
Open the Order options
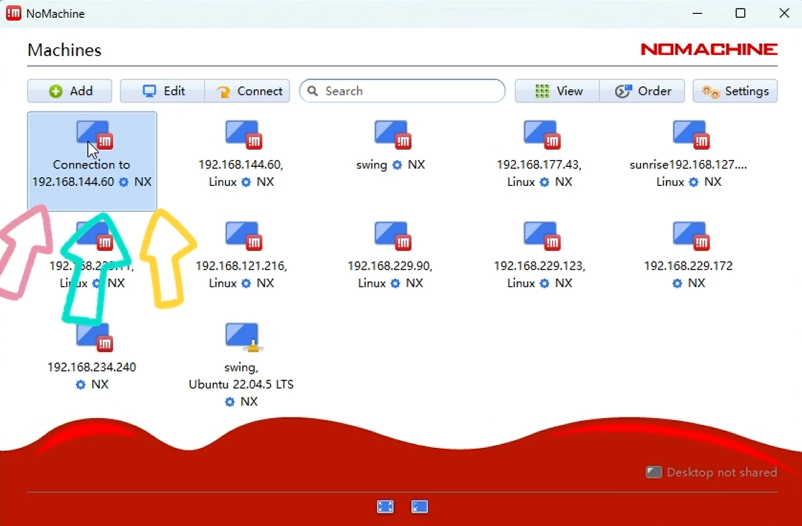click(x=642, y=91)
